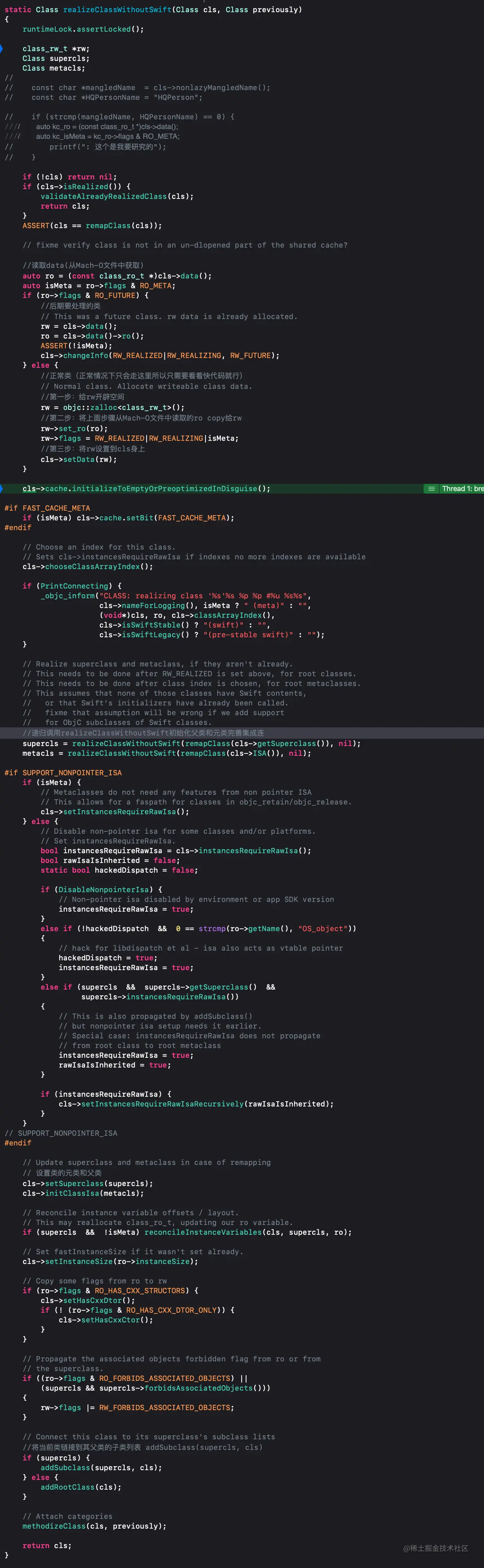Click 'rw->flags |= RW_FORBIDS_ASSOCIATED_OBJECTS;' line
This screenshot has height=1568, width=484.
pyautogui.click(x=137, y=1408)
